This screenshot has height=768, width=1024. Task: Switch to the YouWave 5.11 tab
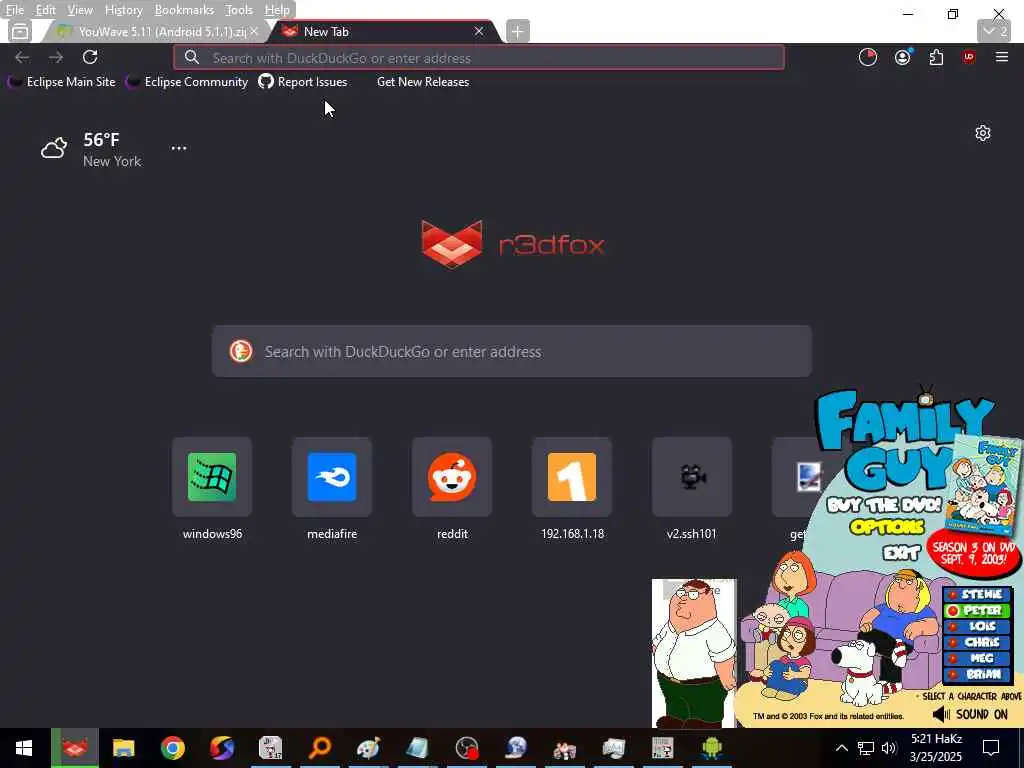157,31
